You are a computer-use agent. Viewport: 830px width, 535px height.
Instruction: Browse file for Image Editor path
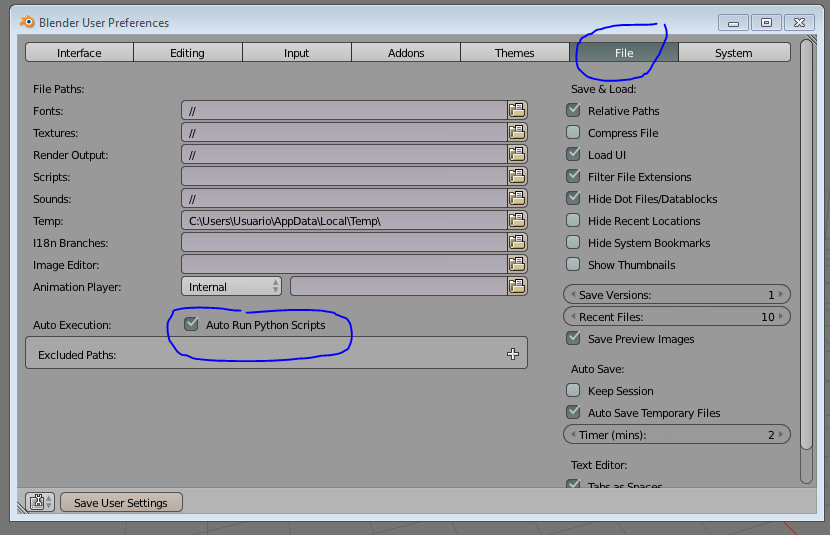517,264
